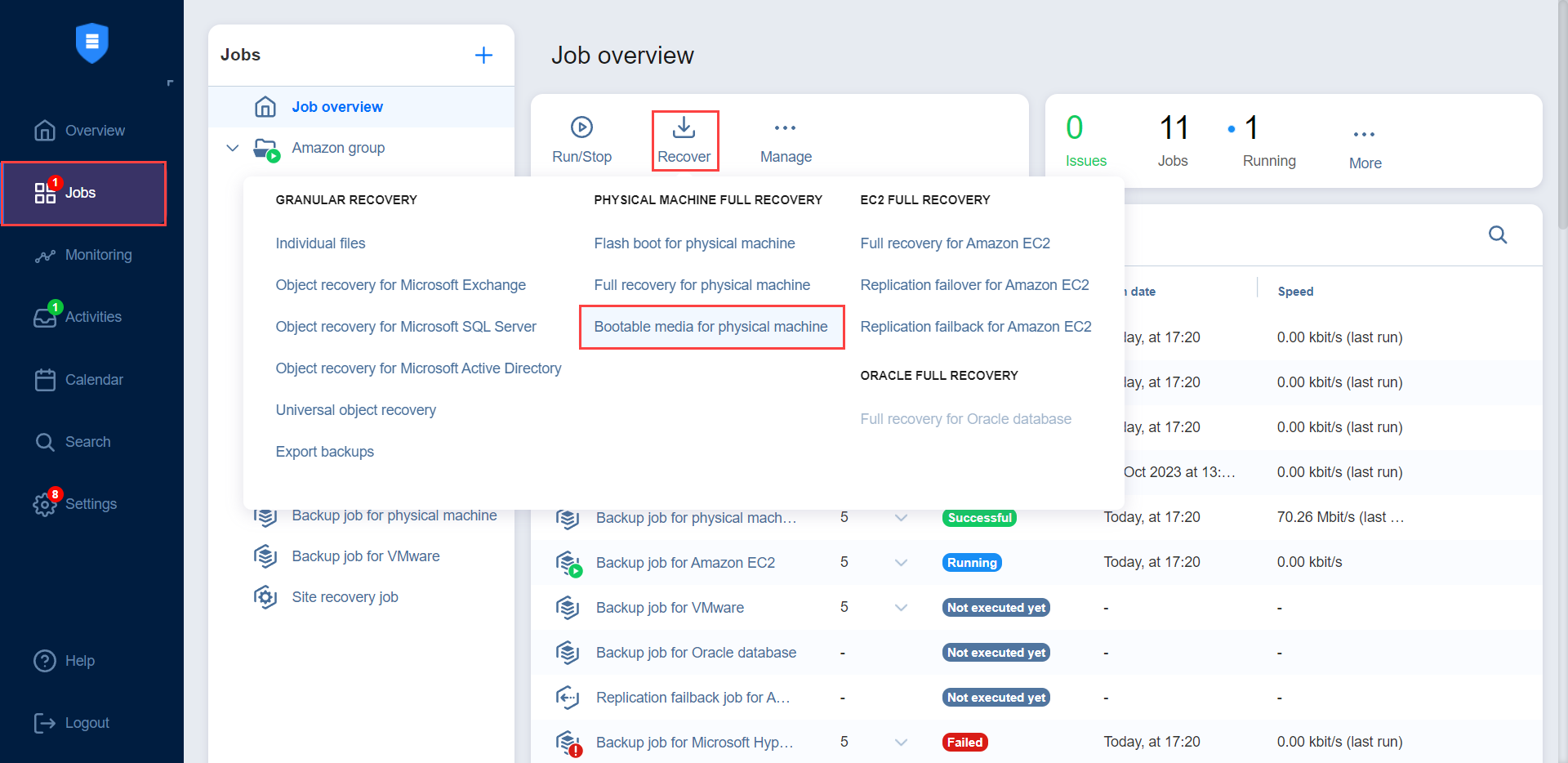Go to Jobs in the sidebar
Screen dimensions: 1568x763
(x=83, y=194)
